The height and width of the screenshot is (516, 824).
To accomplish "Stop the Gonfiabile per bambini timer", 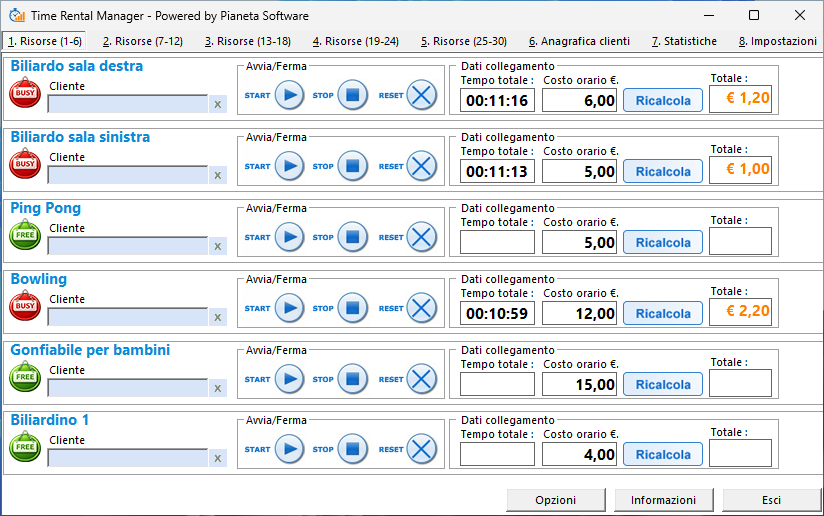I will 352,379.
